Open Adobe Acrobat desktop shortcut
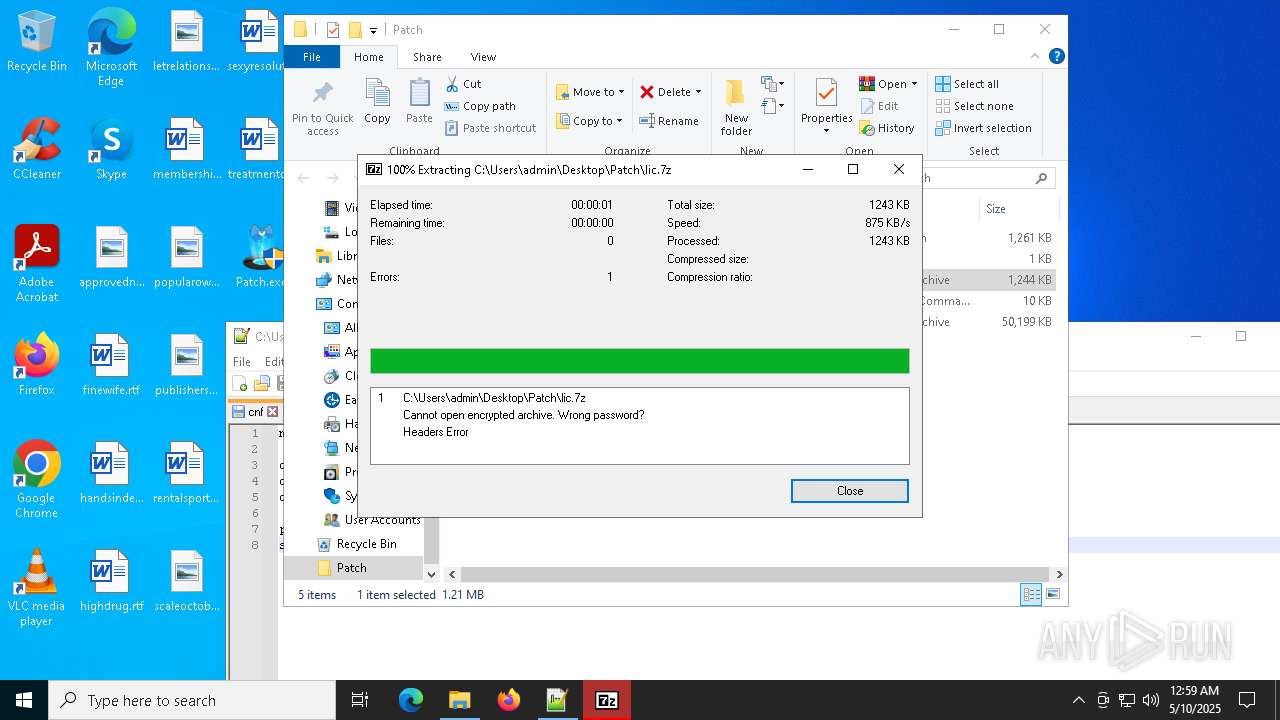The width and height of the screenshot is (1280, 720). [x=36, y=264]
